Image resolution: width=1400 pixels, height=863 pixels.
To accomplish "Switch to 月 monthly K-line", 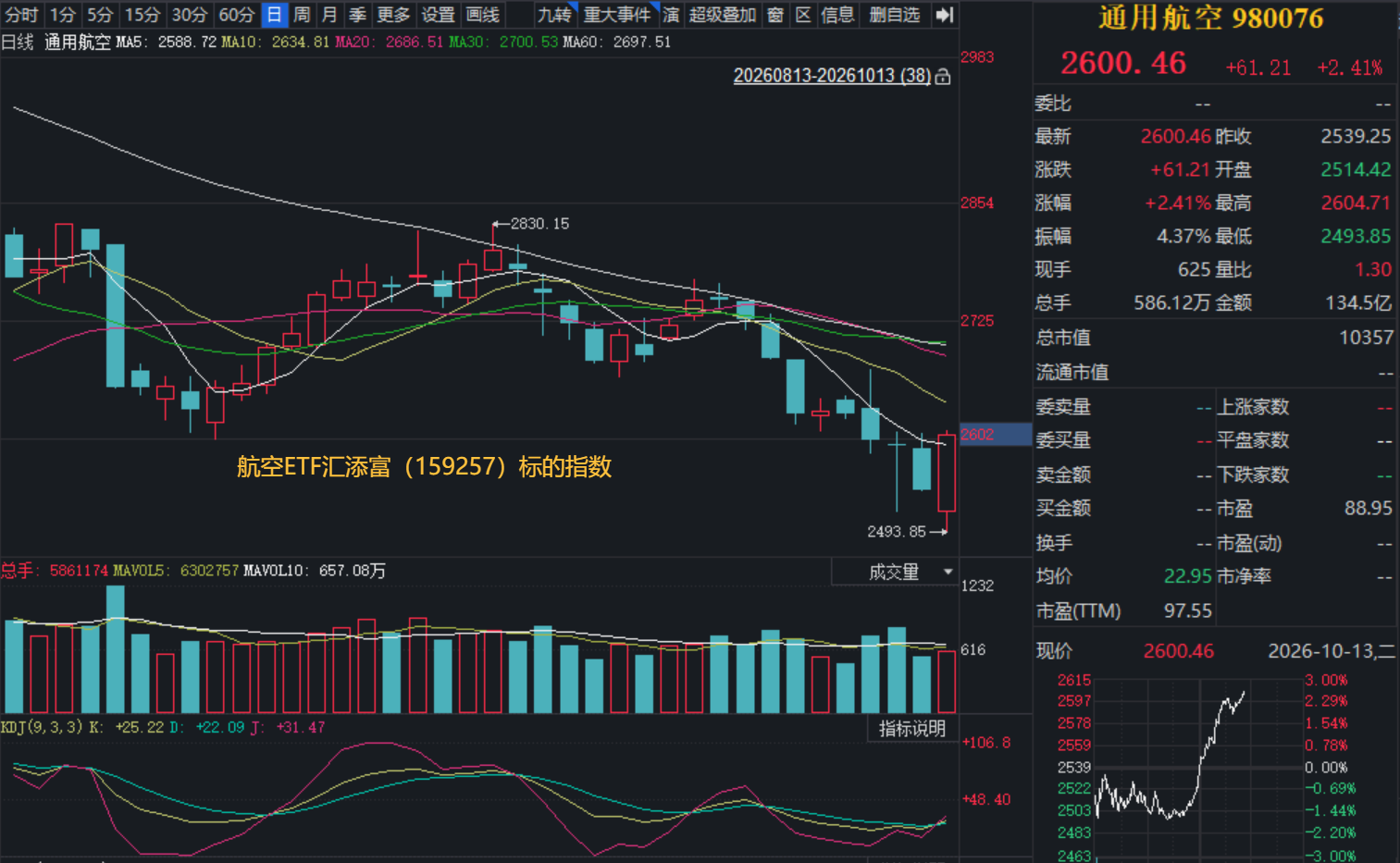I will point(329,15).
